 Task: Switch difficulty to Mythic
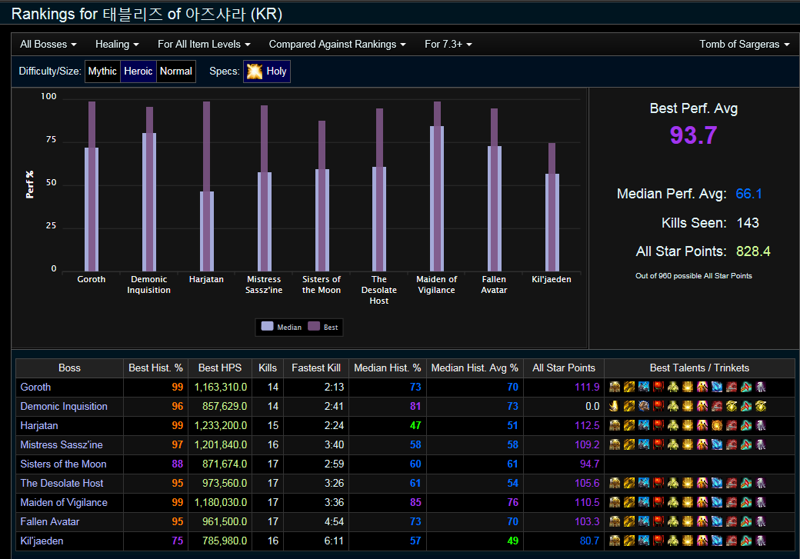102,71
